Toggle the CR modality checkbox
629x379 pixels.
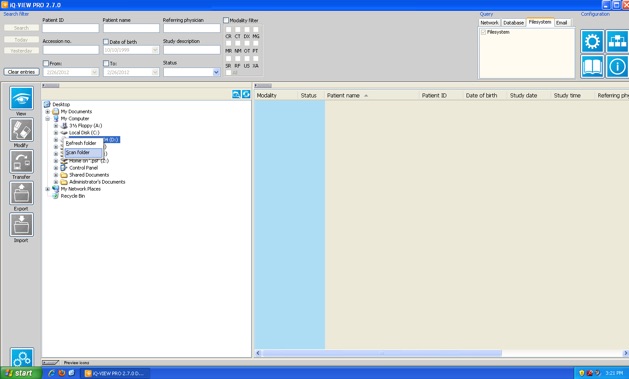[228, 29]
